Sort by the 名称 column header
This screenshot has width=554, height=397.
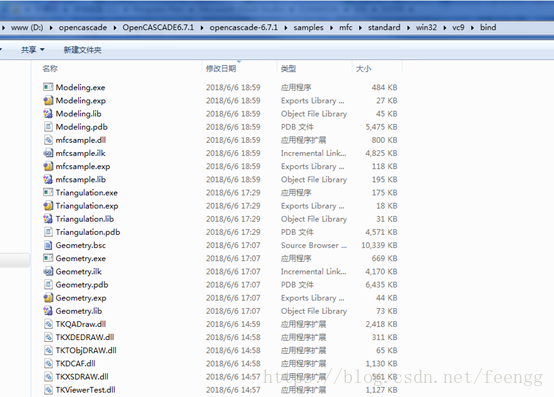(50, 69)
